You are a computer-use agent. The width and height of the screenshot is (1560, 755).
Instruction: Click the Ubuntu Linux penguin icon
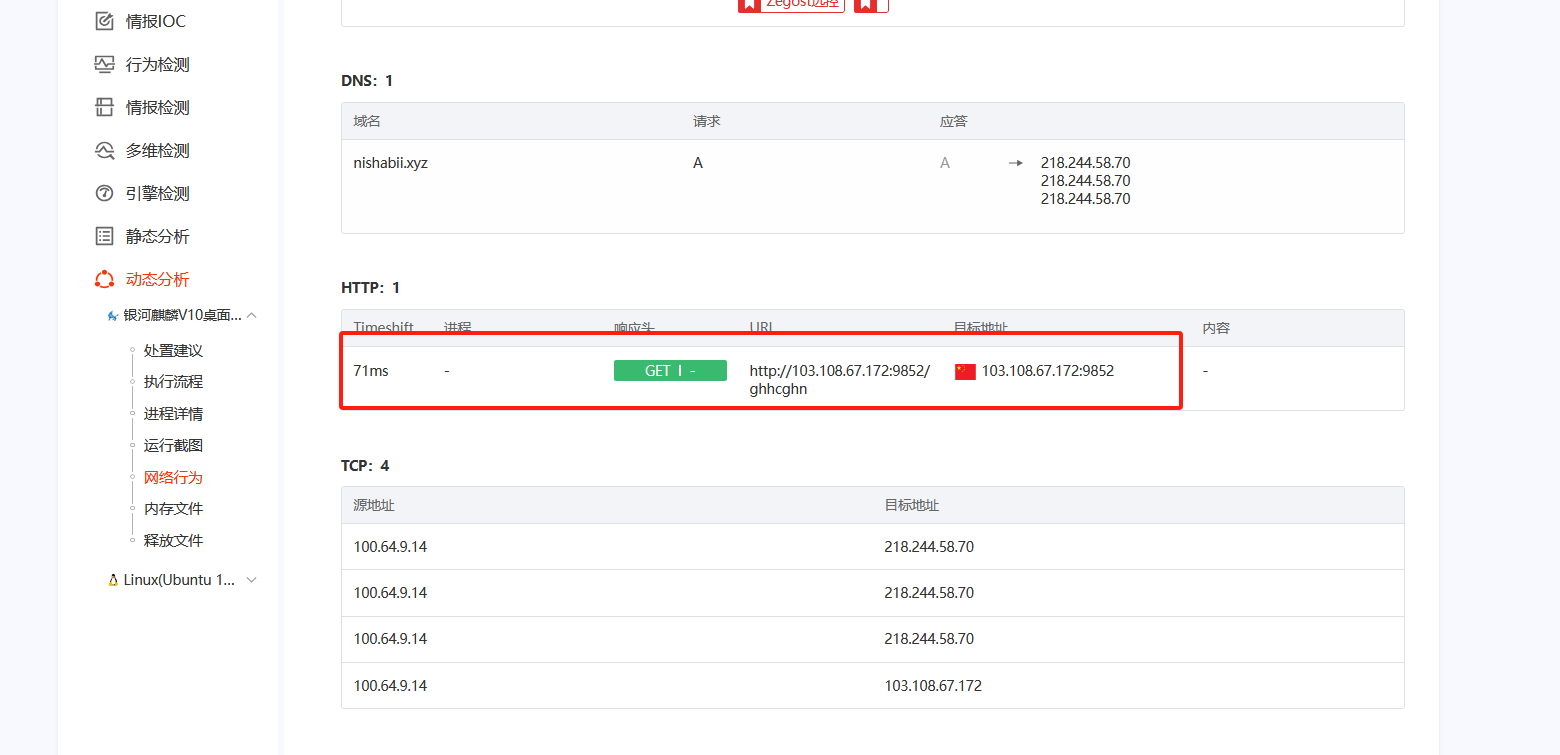point(113,580)
